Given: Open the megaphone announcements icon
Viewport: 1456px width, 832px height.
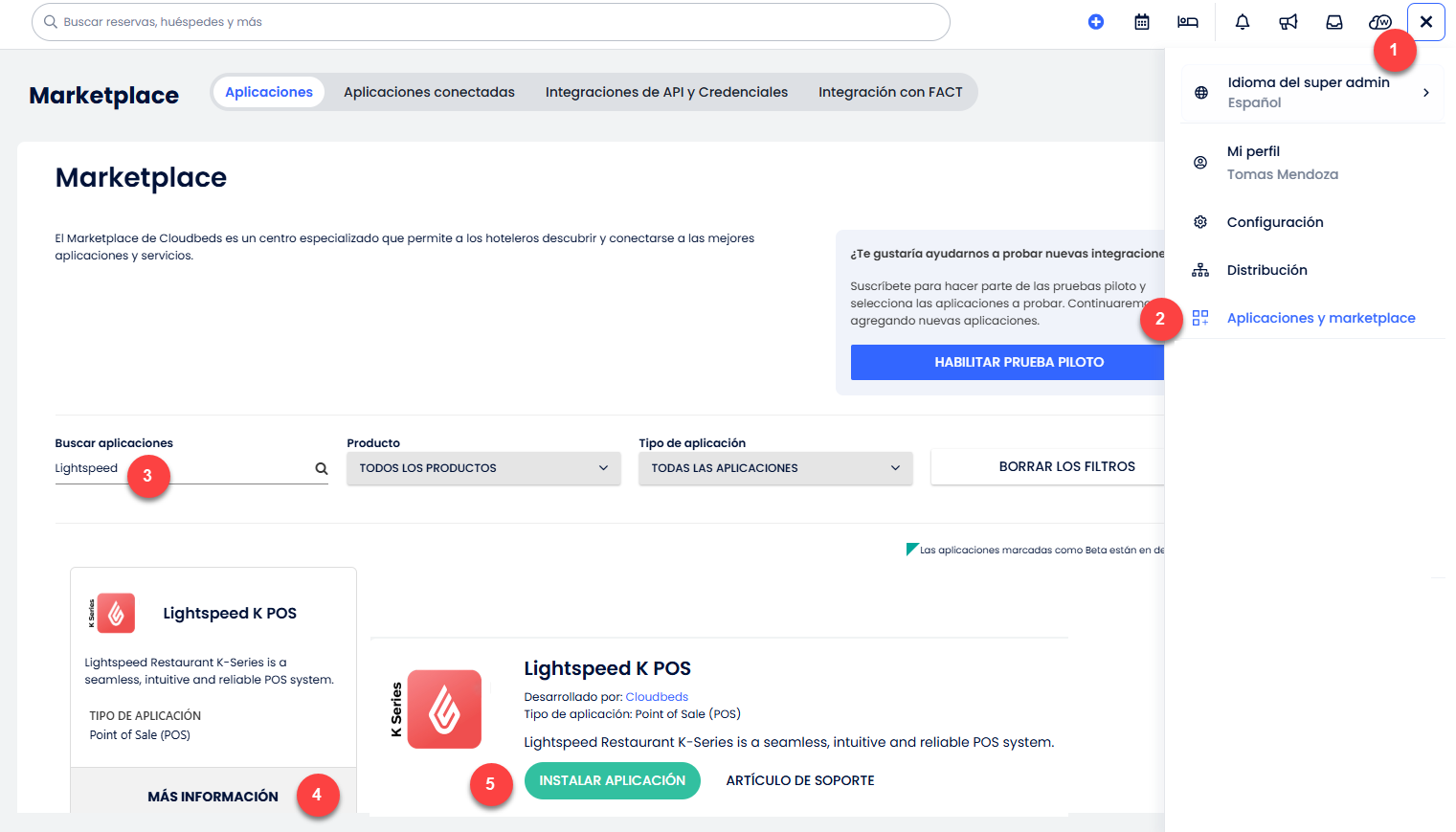Looking at the screenshot, I should coord(1288,22).
